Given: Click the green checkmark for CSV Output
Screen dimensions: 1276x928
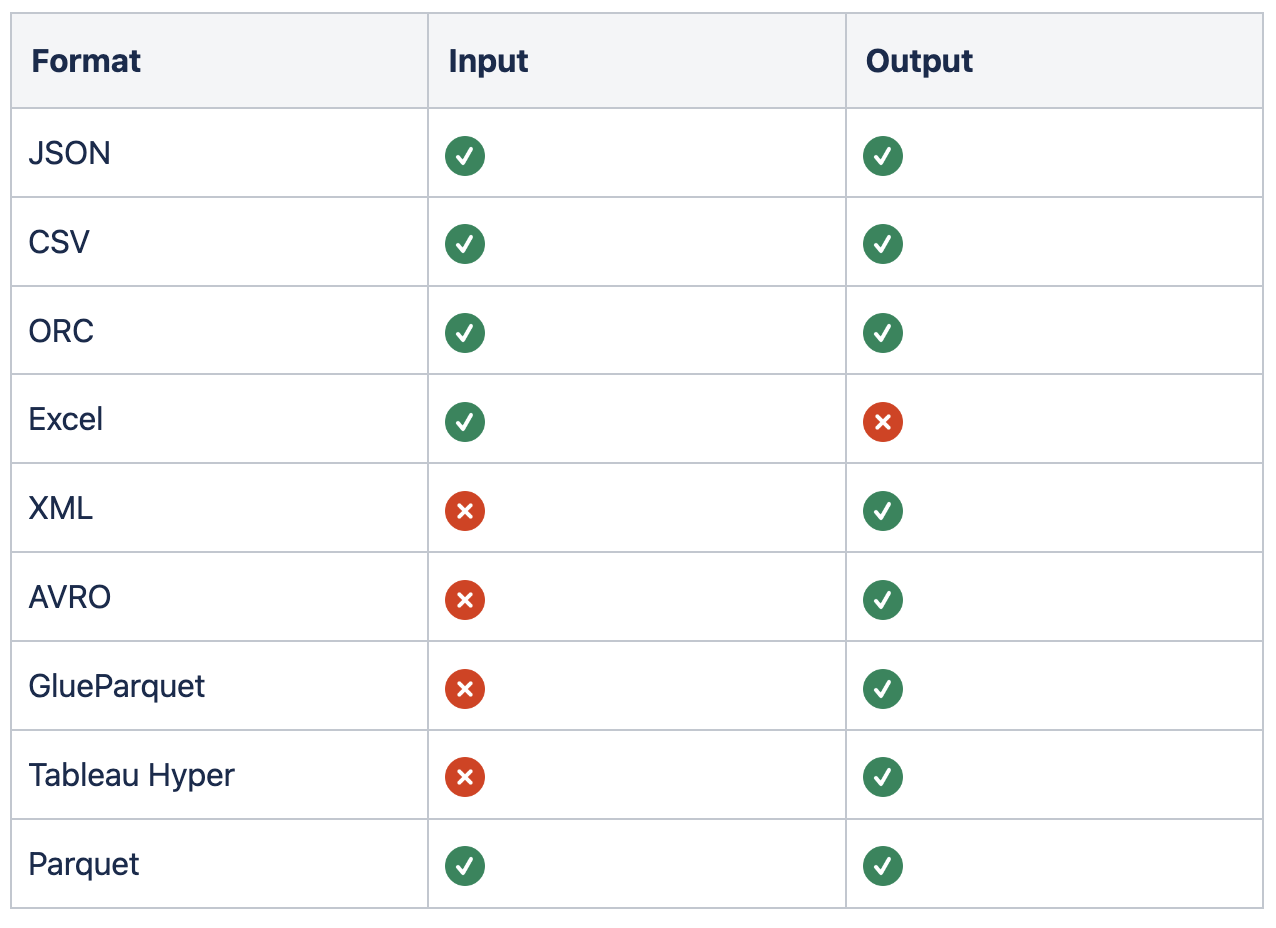Looking at the screenshot, I should tap(883, 244).
